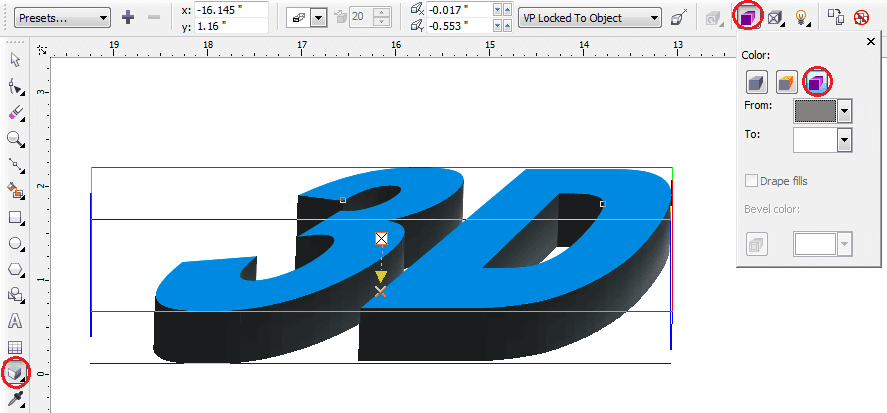The width and height of the screenshot is (887, 413).
Task: Choose the Eraser tool
Action: coord(15,113)
